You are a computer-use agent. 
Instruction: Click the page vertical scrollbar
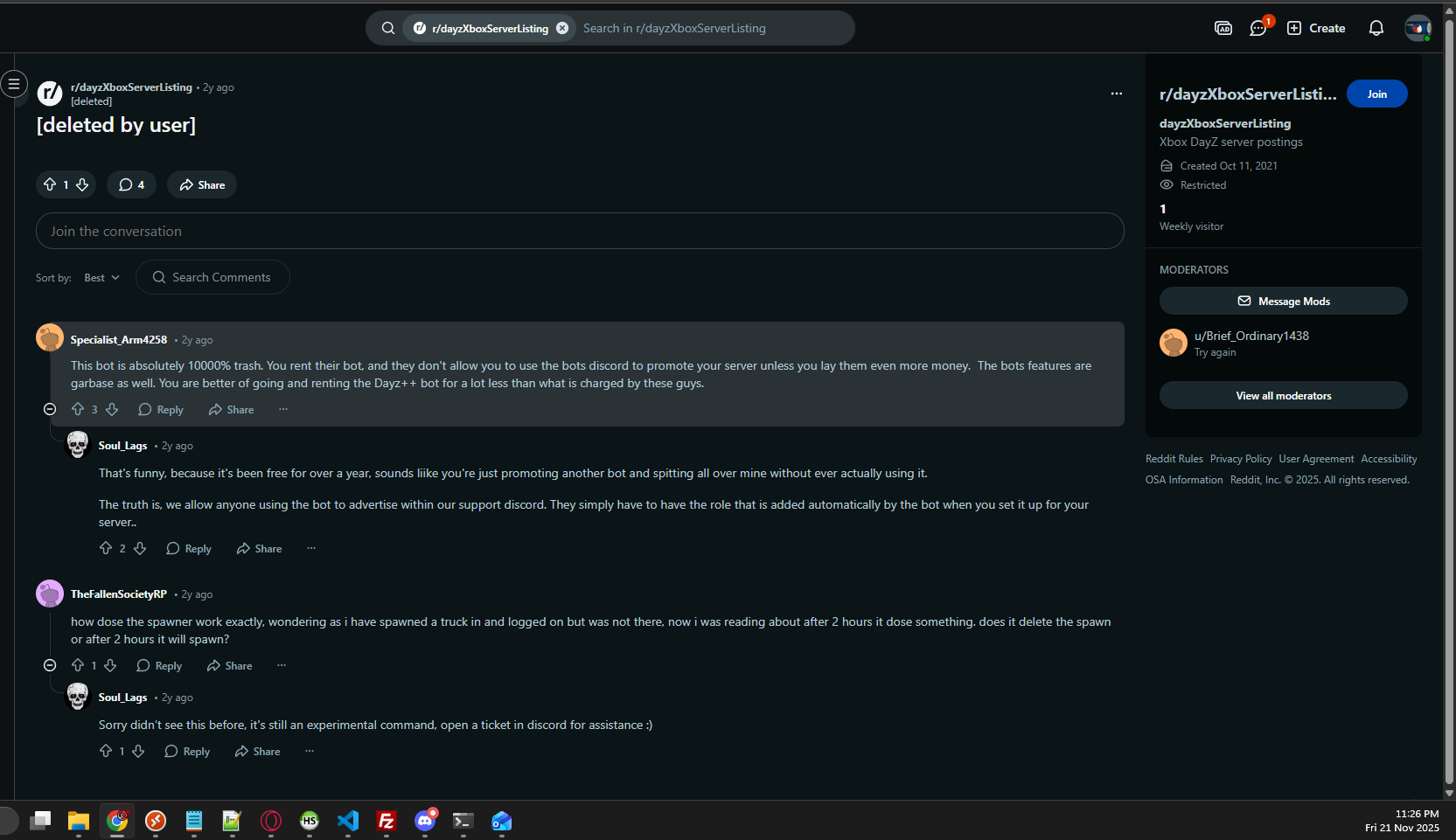coord(1449,400)
